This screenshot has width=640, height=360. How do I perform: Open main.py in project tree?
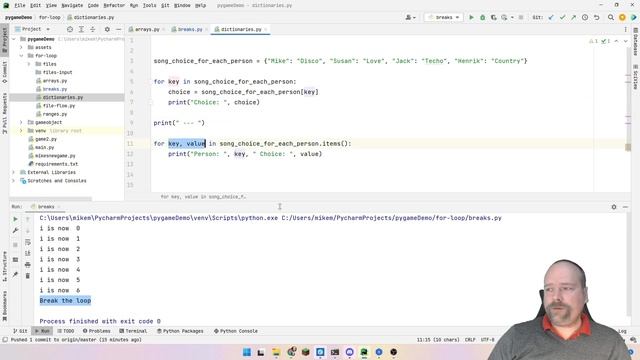[x=44, y=147]
